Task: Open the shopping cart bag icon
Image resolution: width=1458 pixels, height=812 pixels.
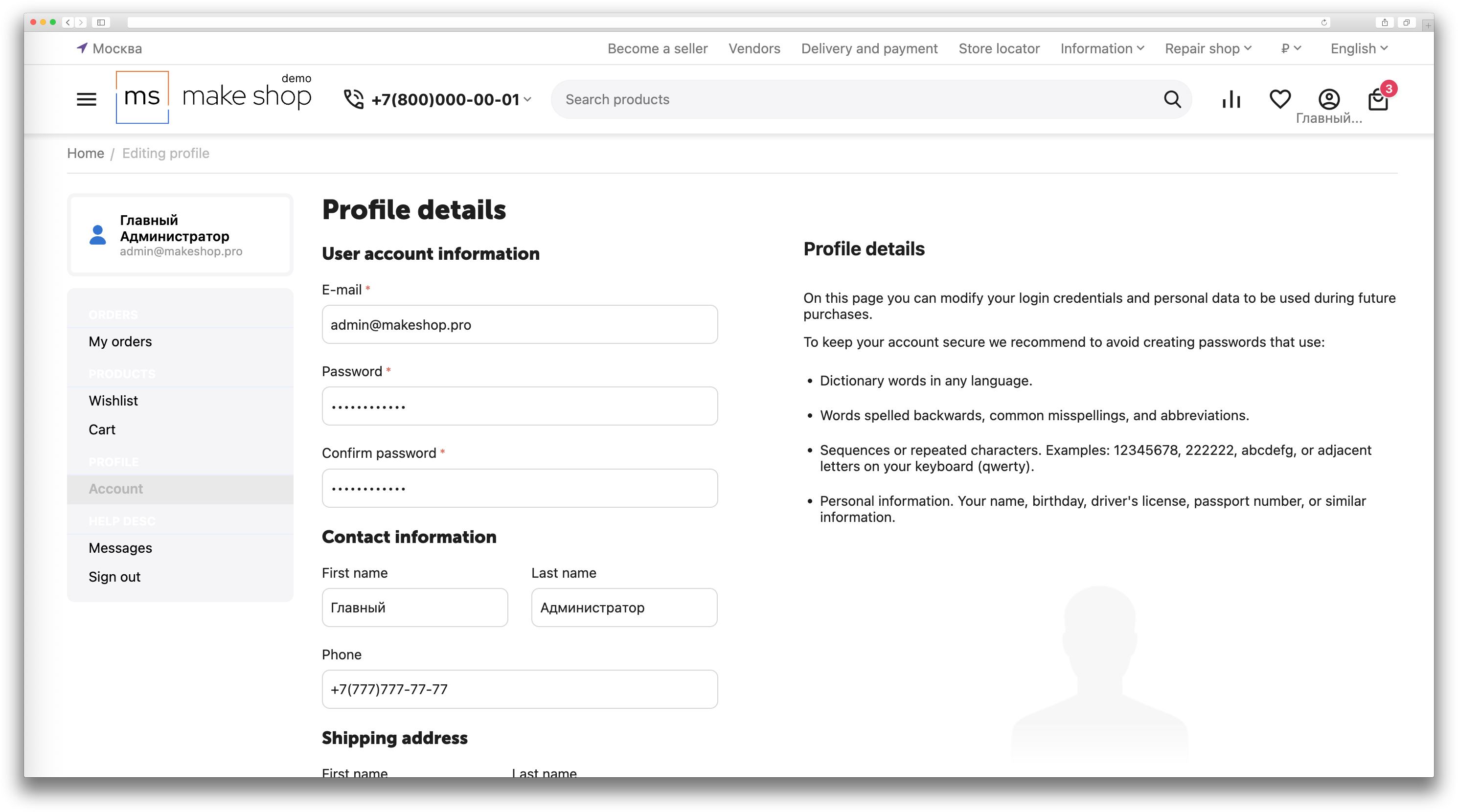Action: 1378,100
